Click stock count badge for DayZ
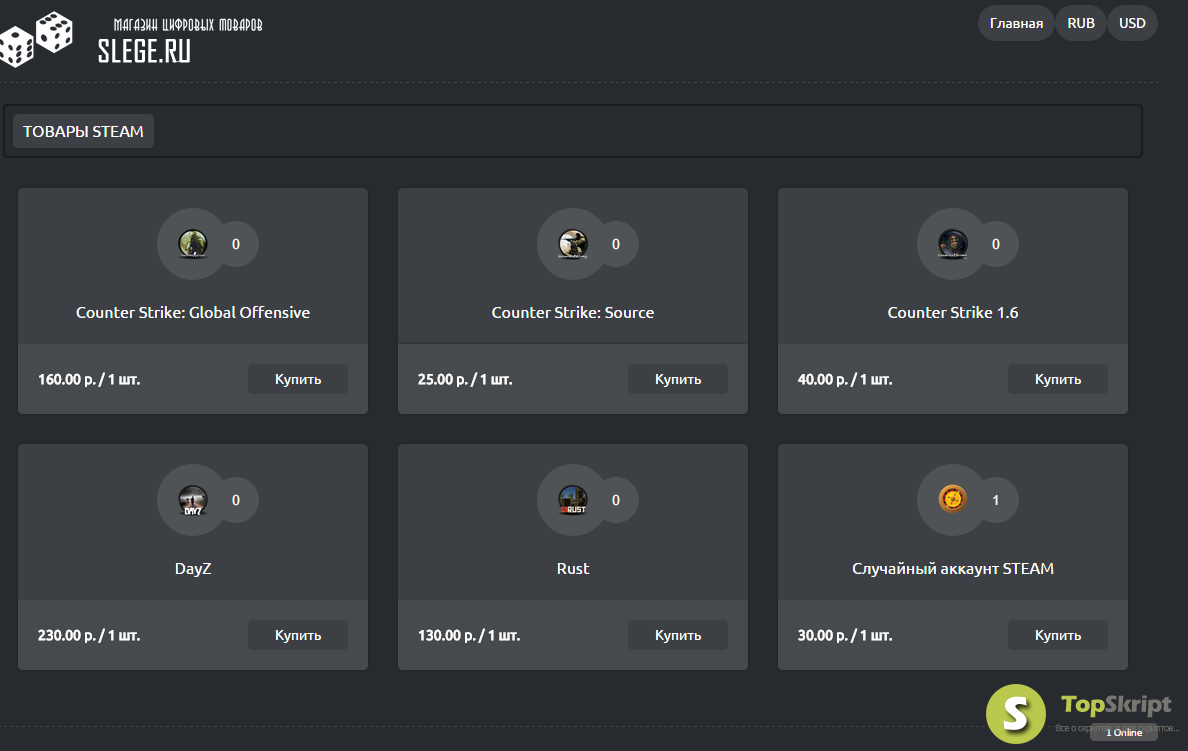This screenshot has height=751, width=1188. coord(236,500)
